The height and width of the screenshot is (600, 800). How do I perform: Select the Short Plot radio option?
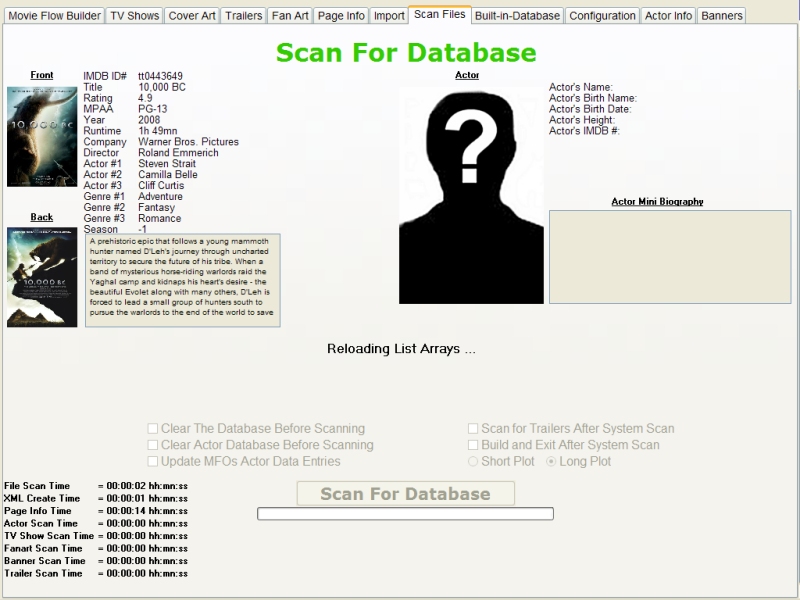point(473,462)
